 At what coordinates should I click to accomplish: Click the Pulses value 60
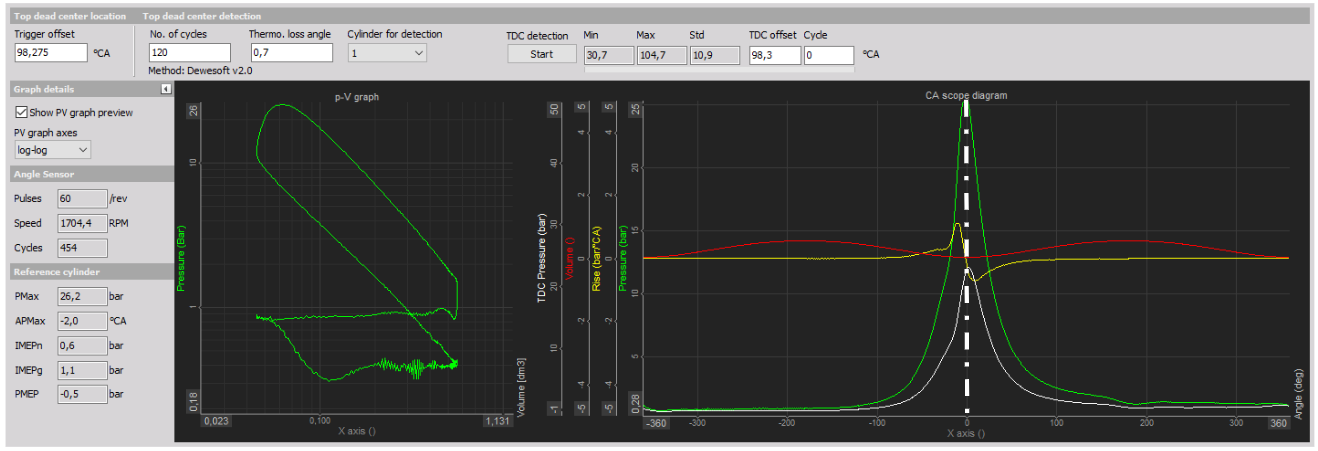point(81,199)
